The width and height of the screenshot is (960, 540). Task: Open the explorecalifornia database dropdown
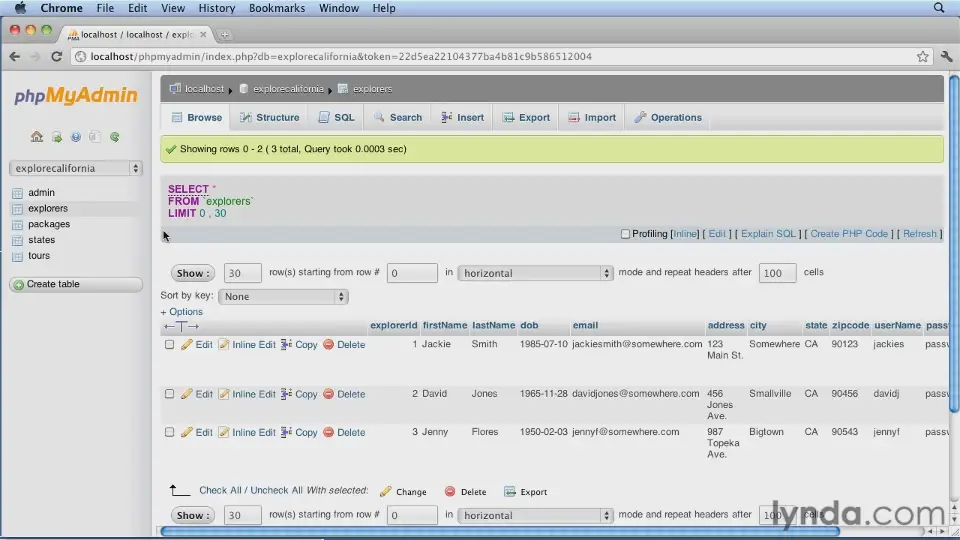(x=76, y=168)
